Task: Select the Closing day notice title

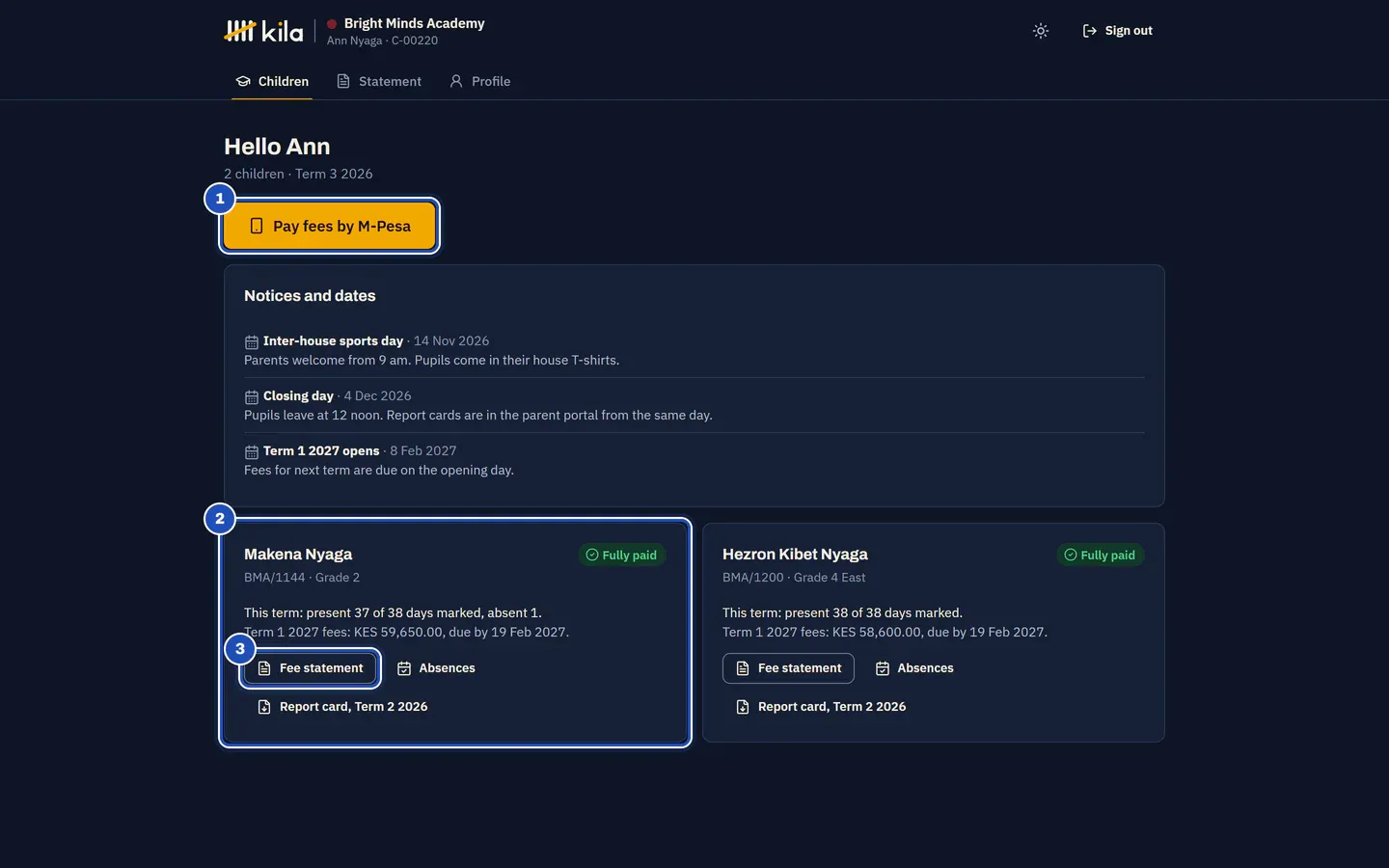Action: click(298, 395)
